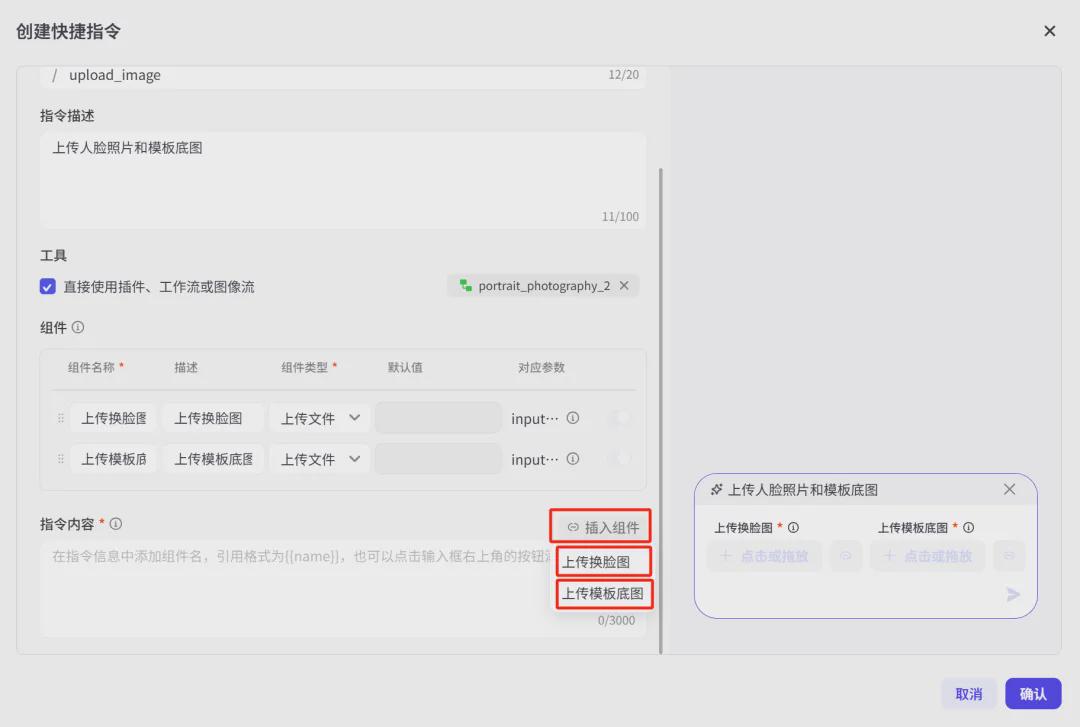Enable the toggle on the 上传模板底图 row
Viewport: 1080px width, 727px height.
[618, 459]
